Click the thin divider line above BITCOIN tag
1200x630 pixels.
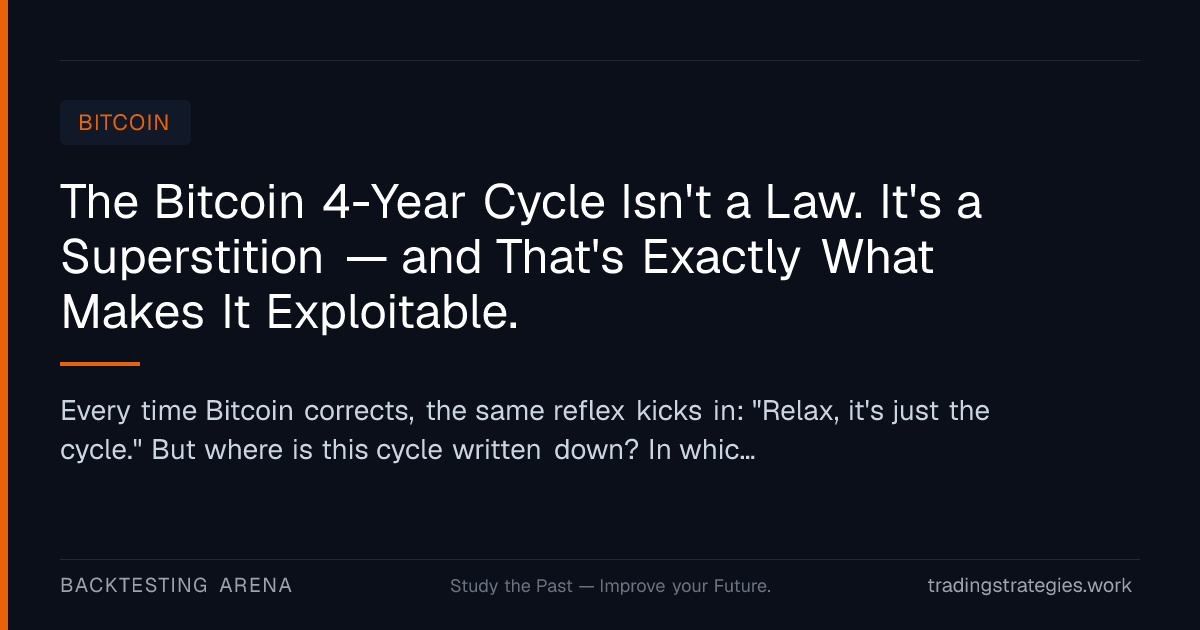(600, 60)
